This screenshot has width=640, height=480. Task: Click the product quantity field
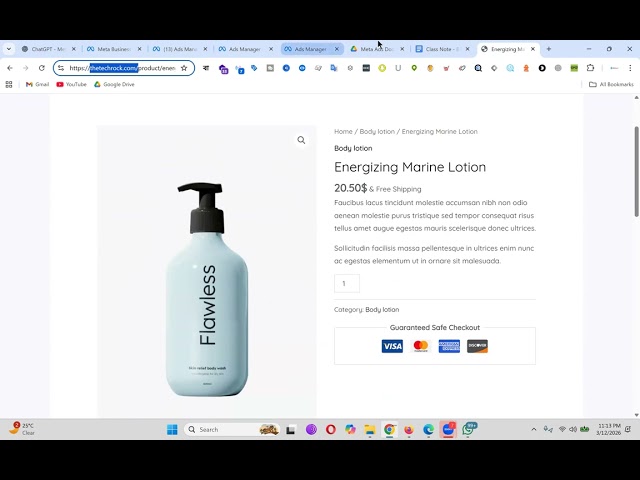pyautogui.click(x=347, y=283)
